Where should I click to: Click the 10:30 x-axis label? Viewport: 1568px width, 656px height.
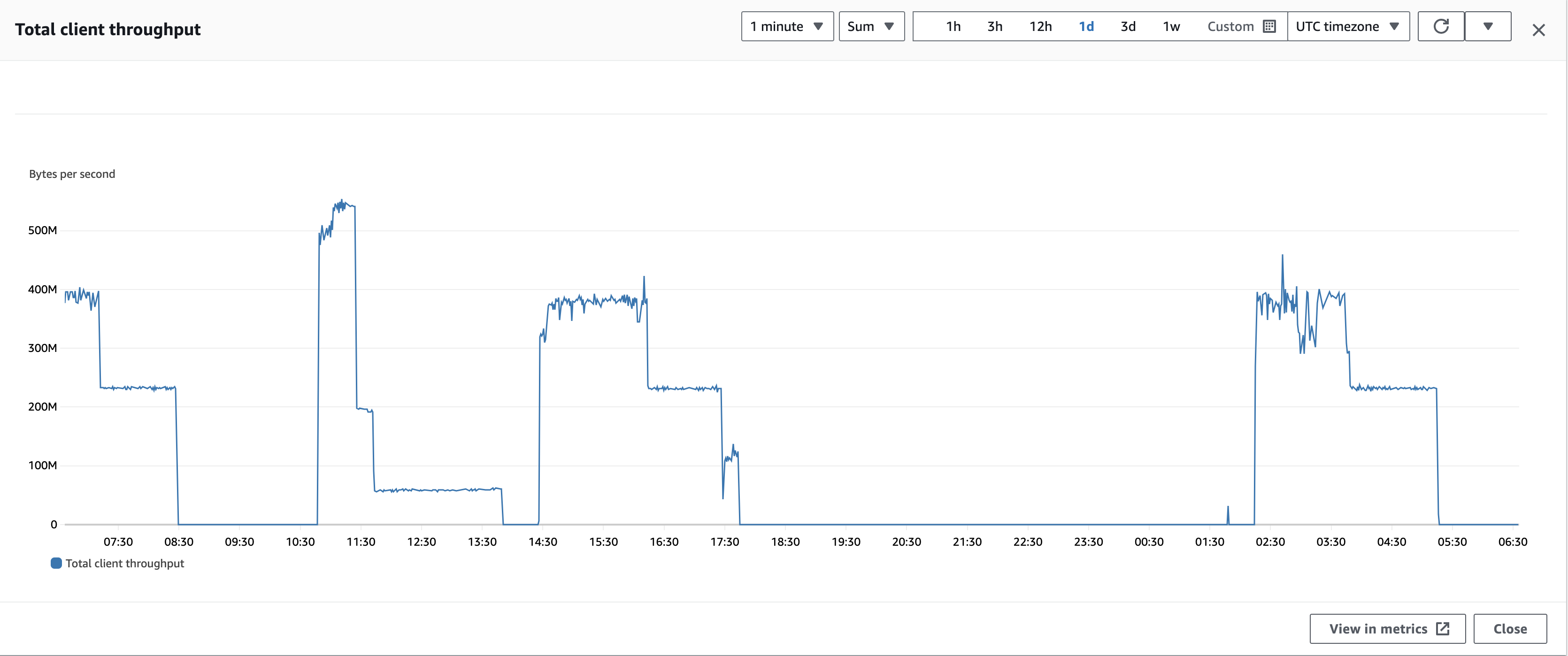[300, 542]
